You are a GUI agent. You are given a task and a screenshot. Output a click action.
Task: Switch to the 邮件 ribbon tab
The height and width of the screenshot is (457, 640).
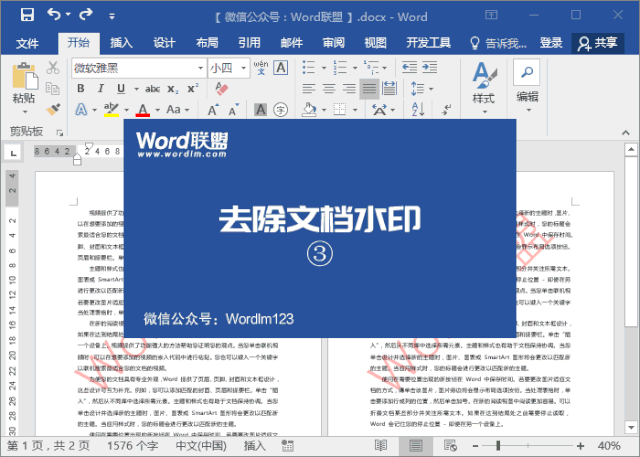(x=291, y=42)
